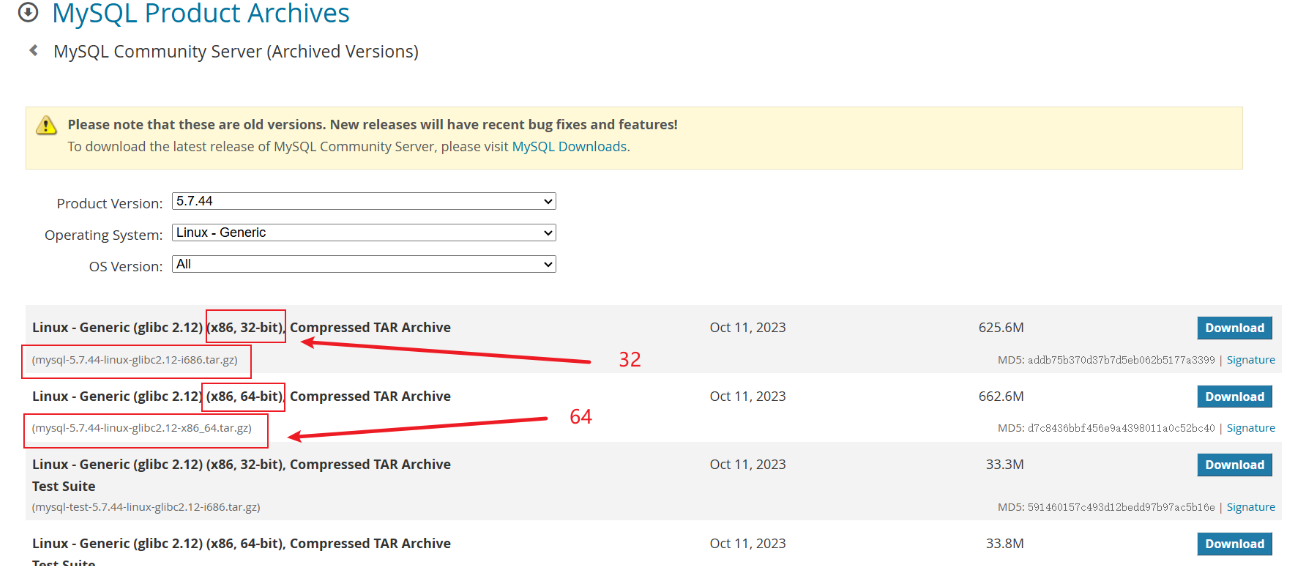Follow the MySQL Downloads link

[x=569, y=146]
